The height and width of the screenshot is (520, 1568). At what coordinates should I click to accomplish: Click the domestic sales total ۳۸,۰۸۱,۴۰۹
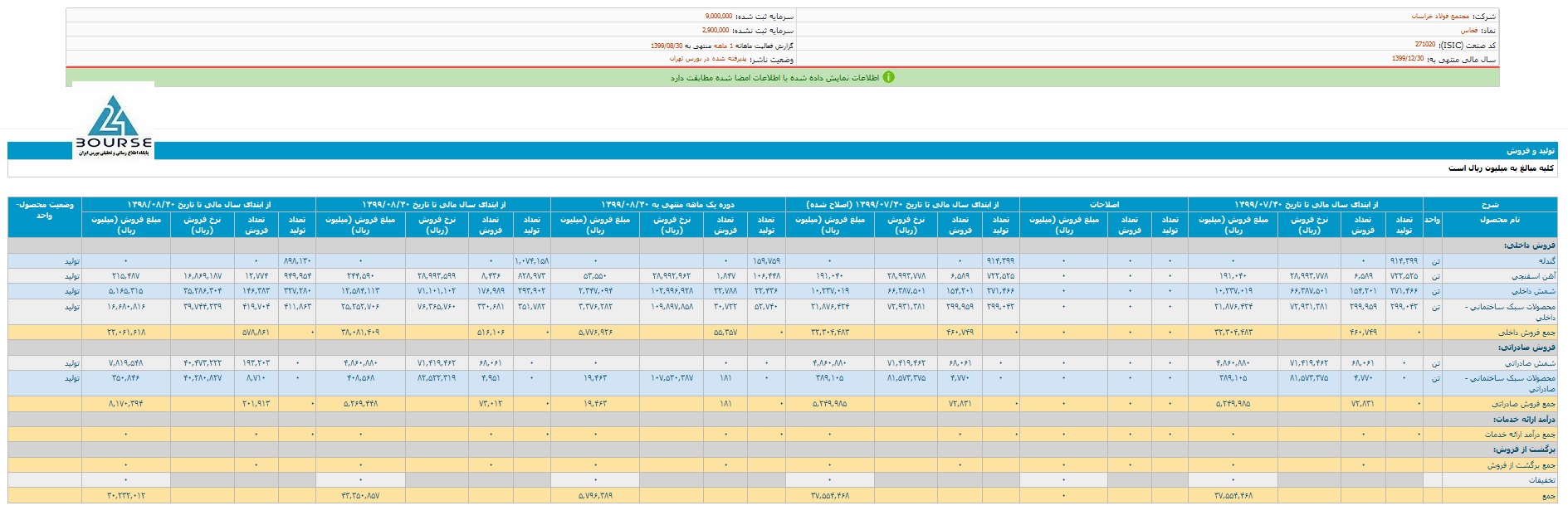[x=360, y=333]
